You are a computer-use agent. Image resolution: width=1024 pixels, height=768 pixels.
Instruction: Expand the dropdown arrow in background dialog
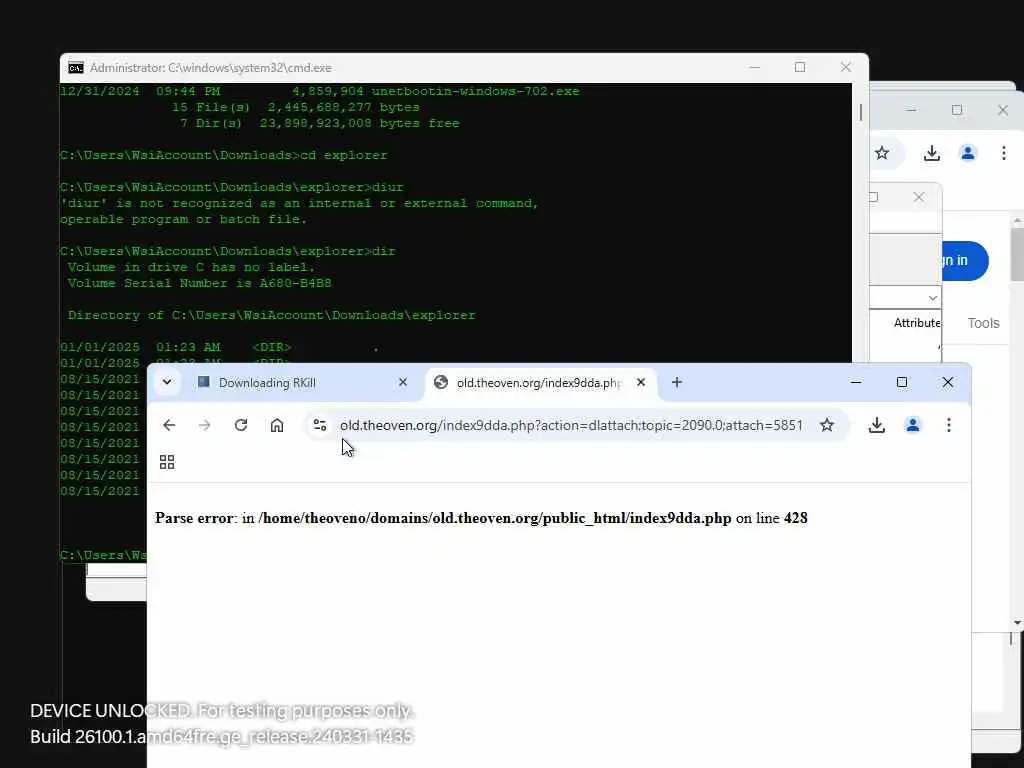pos(933,298)
